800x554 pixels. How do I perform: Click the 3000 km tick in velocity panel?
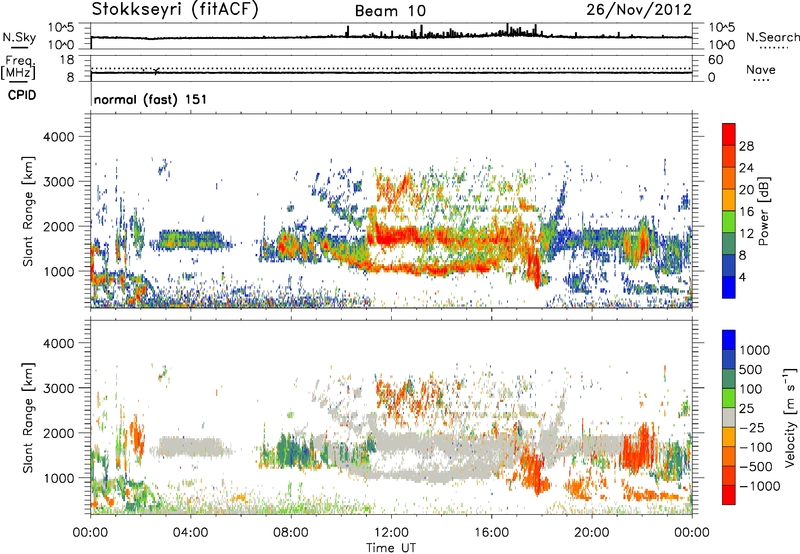coord(58,388)
